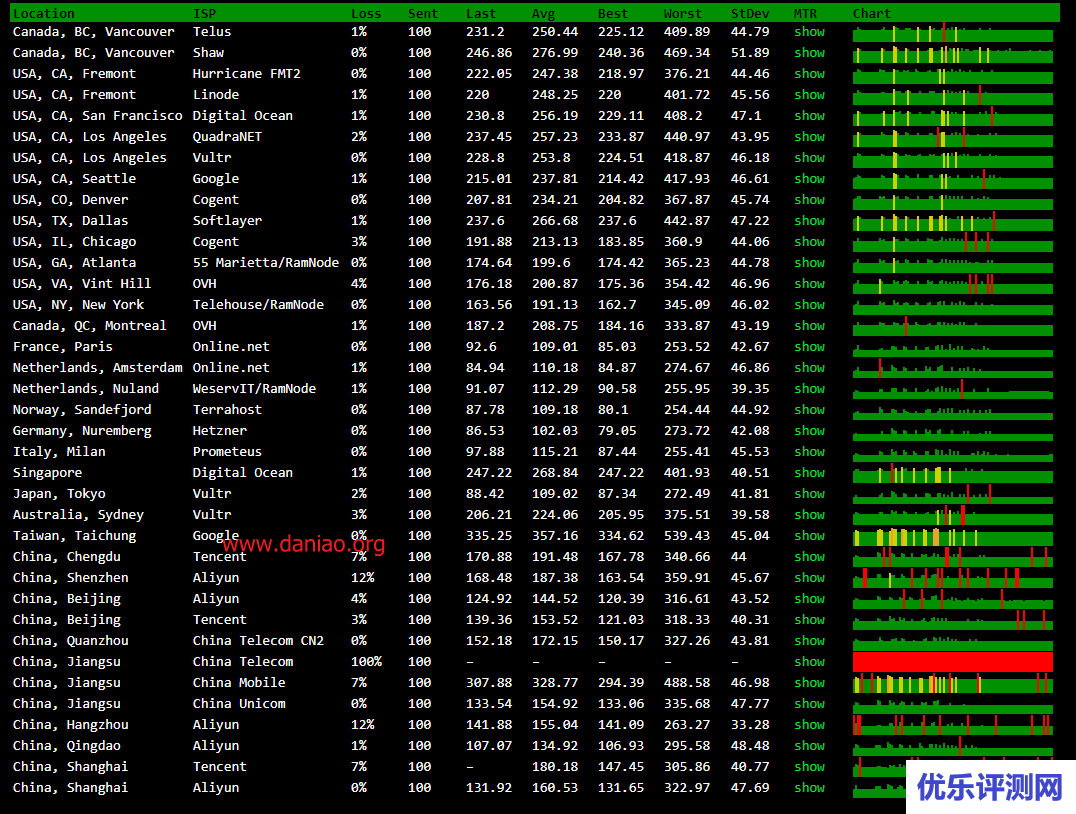Image resolution: width=1076 pixels, height=814 pixels.
Task: Open show link for Montreal OVH
Action: pos(809,326)
